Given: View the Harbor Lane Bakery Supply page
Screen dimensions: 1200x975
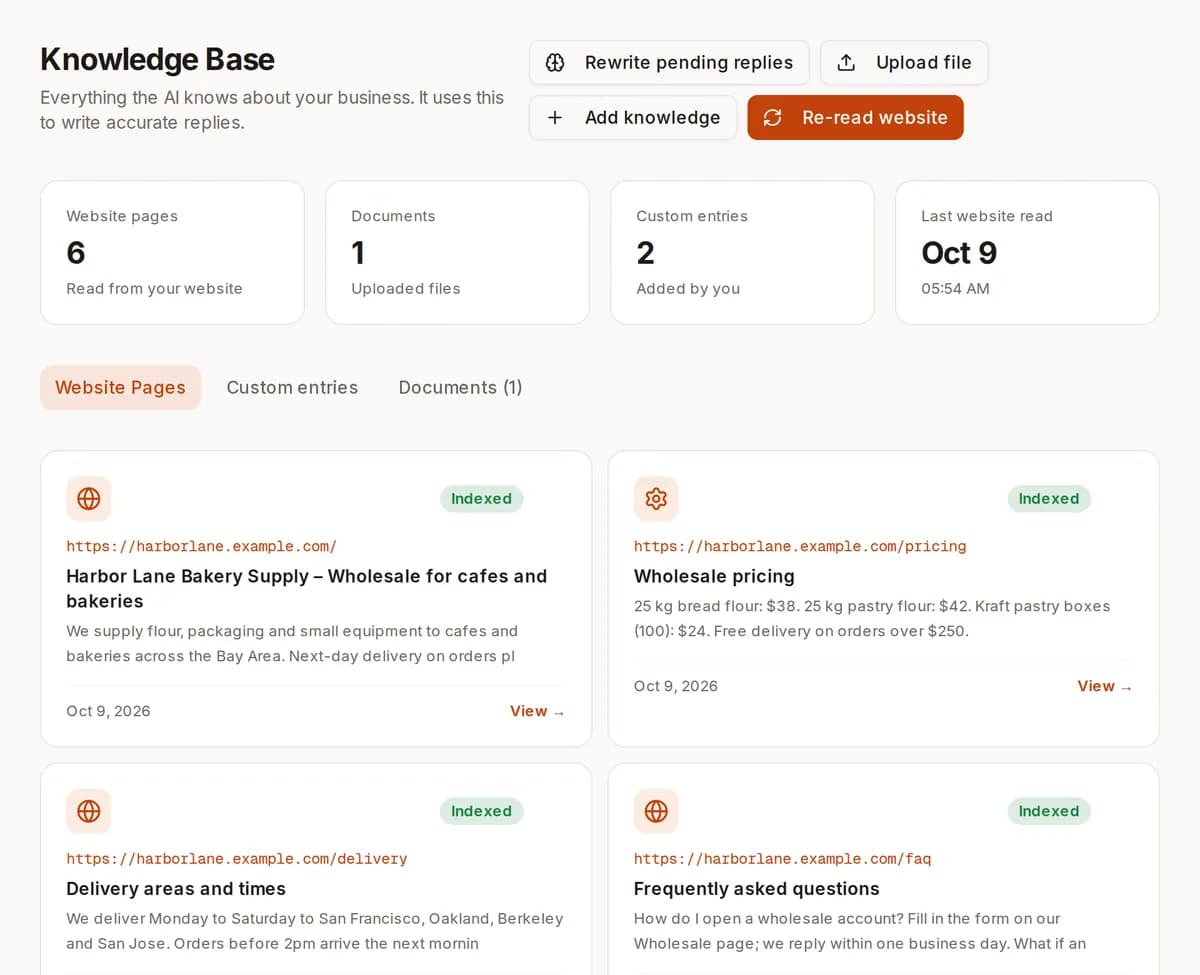Looking at the screenshot, I should coord(537,711).
